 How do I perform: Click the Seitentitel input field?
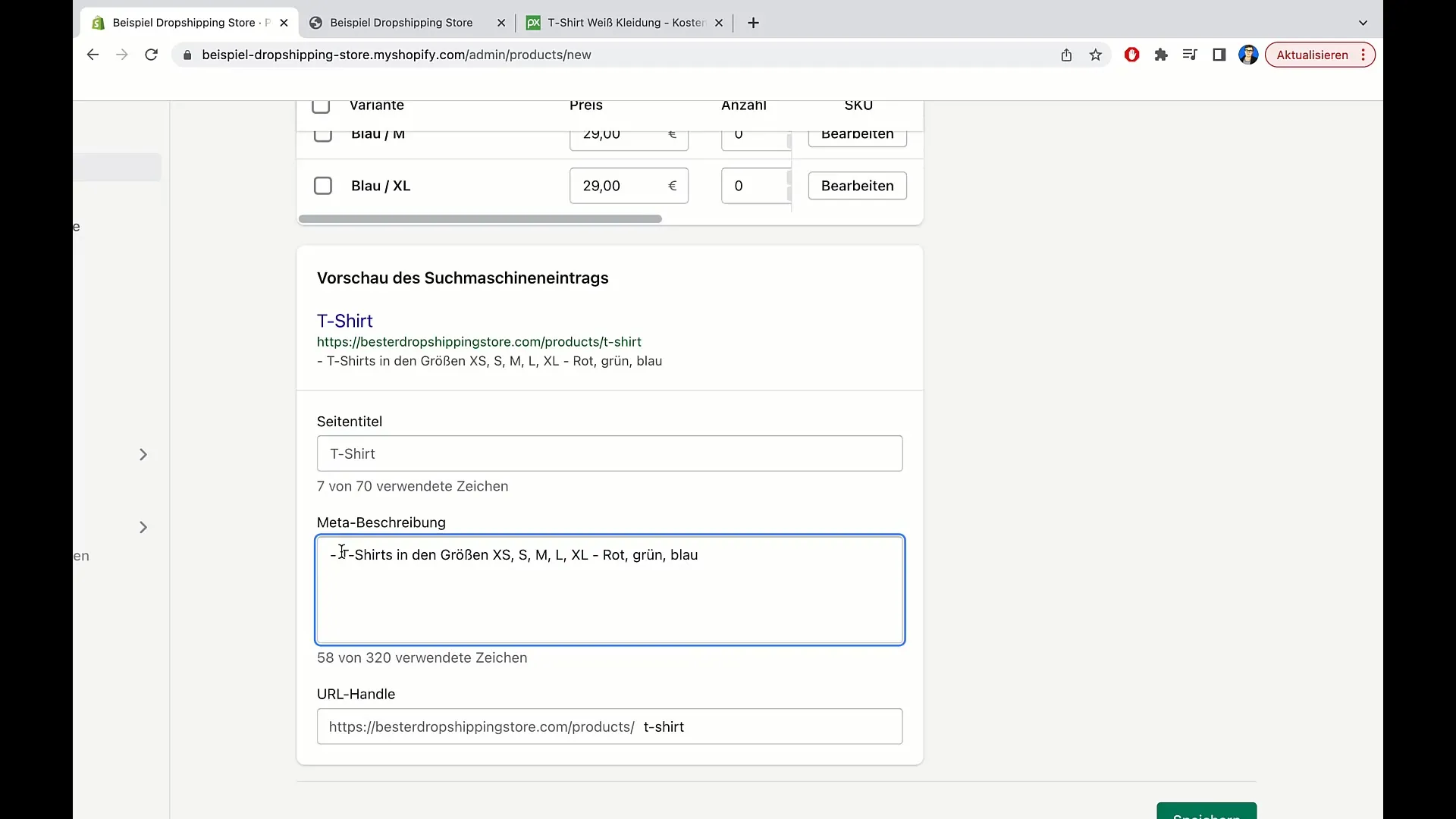[610, 453]
